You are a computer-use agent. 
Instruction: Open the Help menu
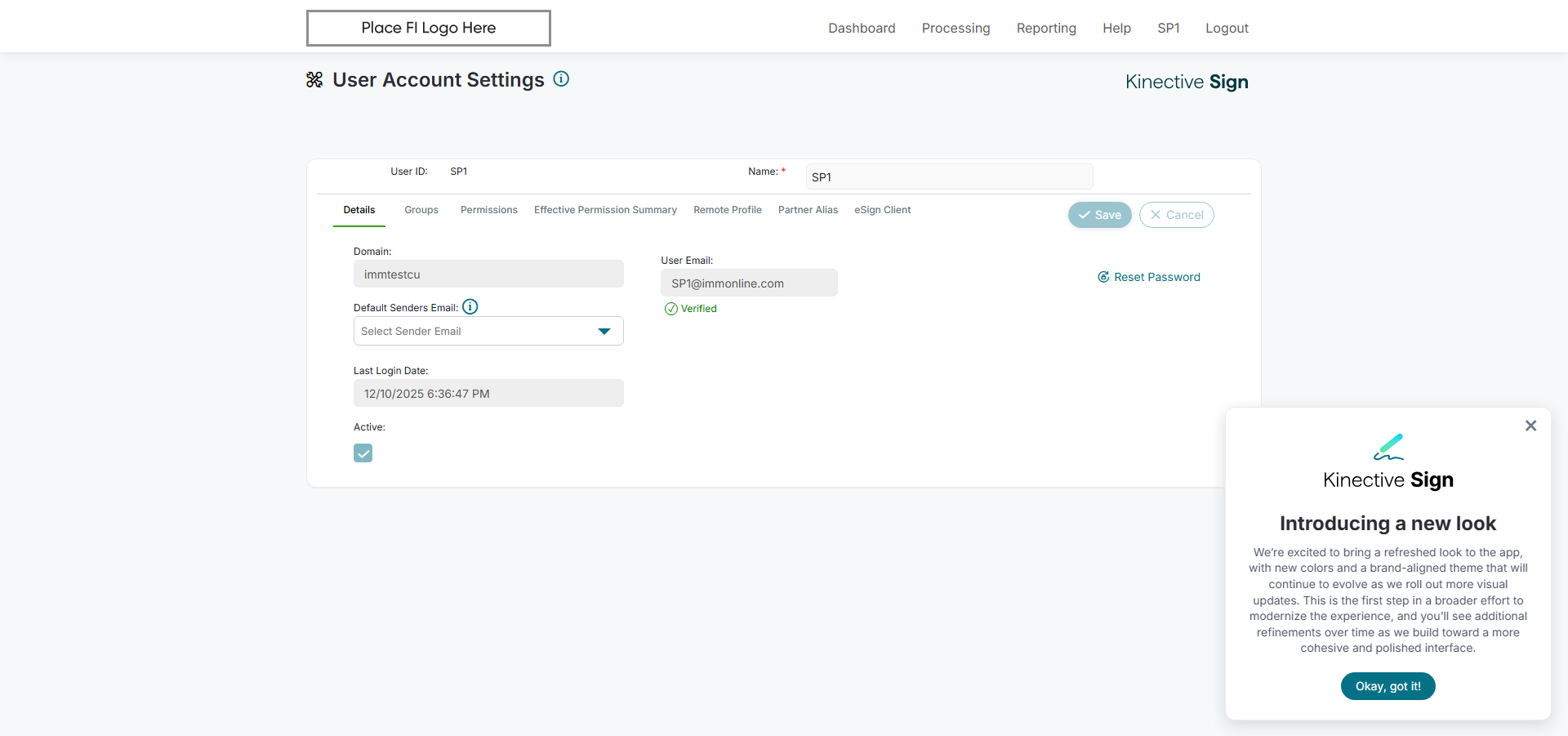pos(1116,28)
